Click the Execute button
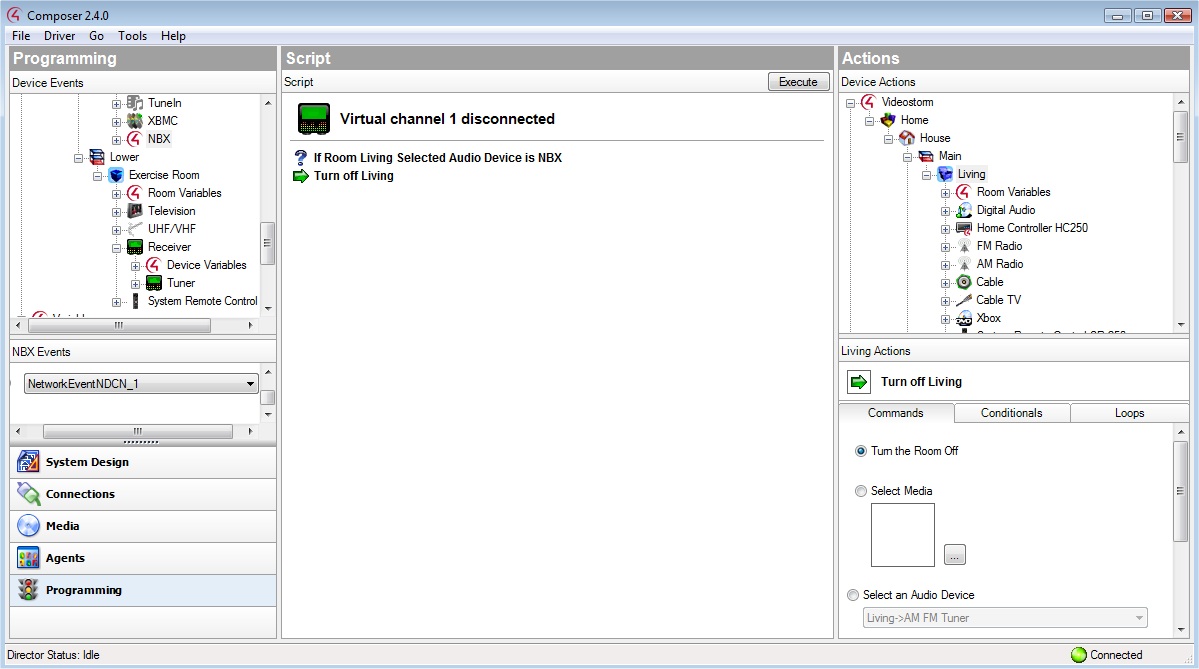The height and width of the screenshot is (669, 1199). point(798,82)
